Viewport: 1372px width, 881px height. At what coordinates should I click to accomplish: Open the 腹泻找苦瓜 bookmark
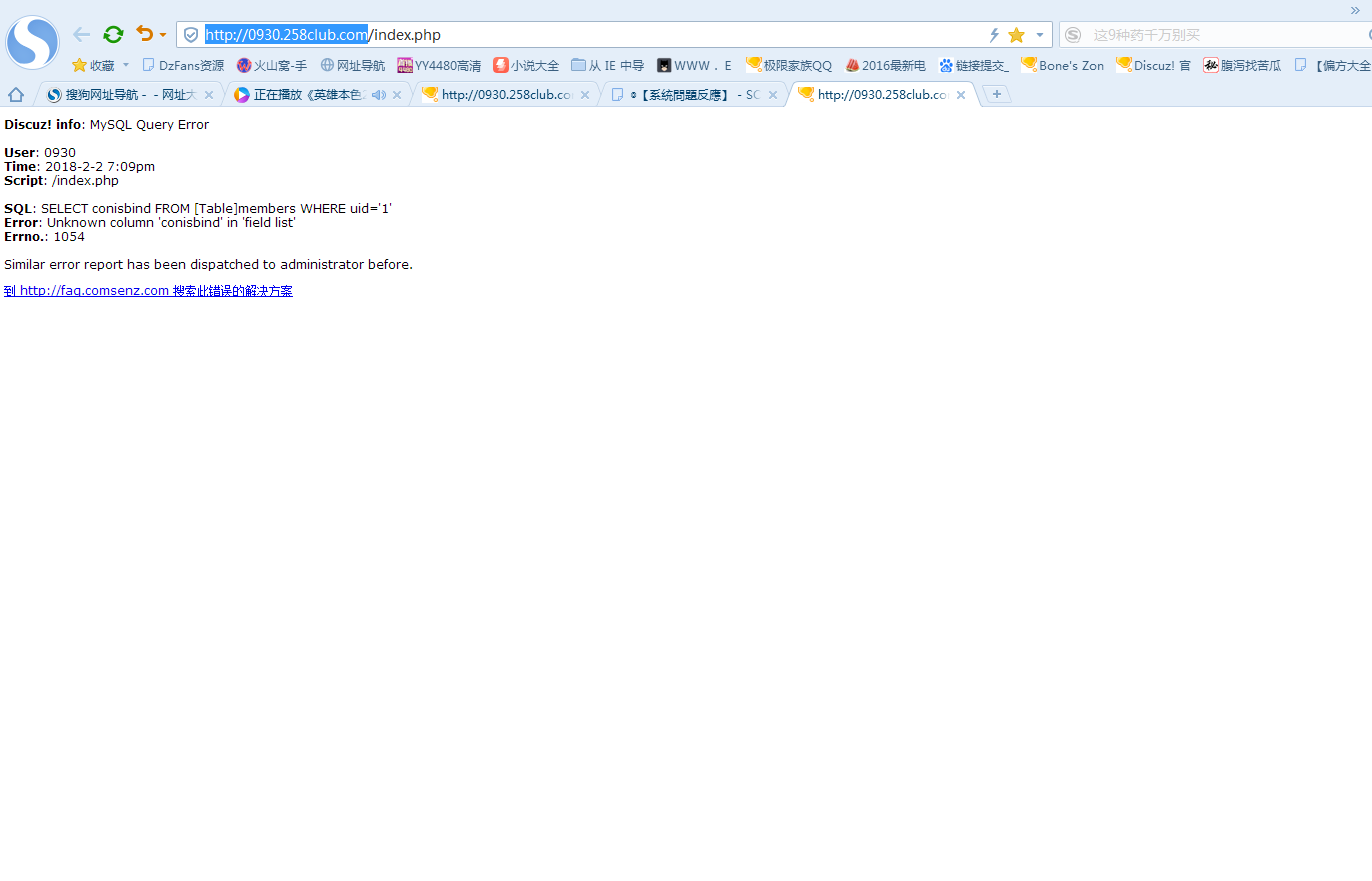(1242, 65)
